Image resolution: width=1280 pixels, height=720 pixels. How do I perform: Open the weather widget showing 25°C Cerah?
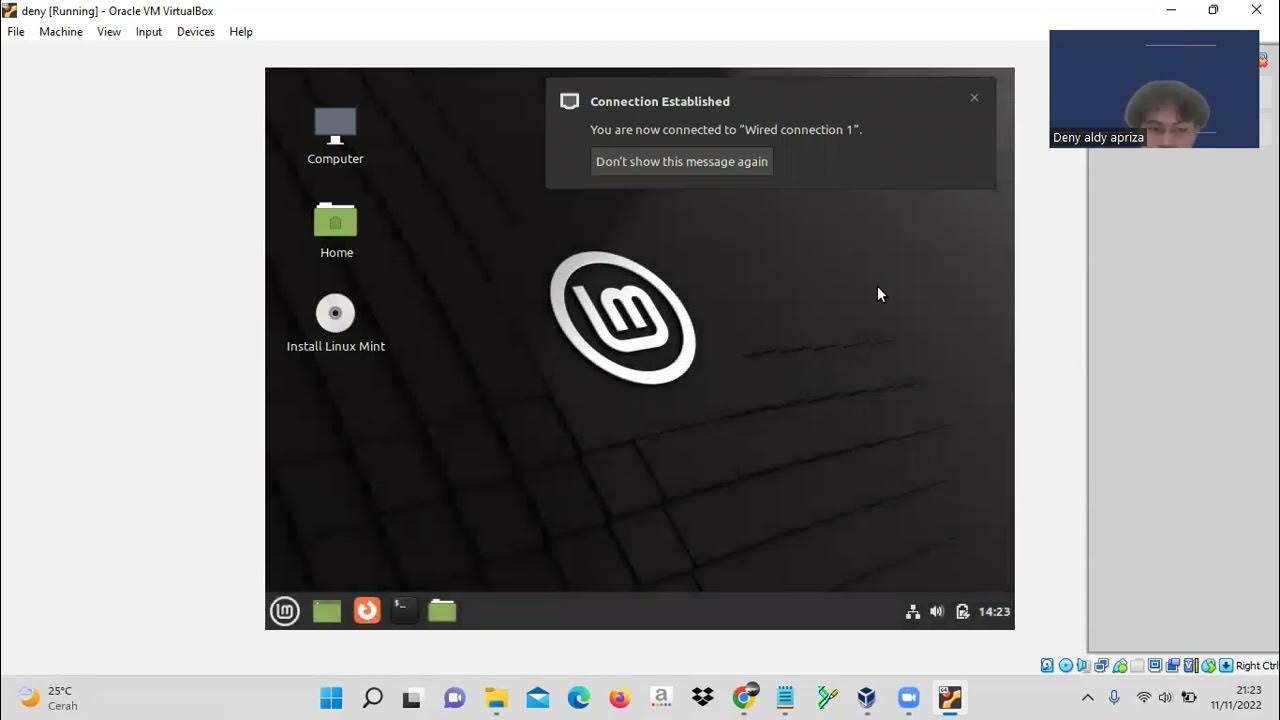point(48,697)
